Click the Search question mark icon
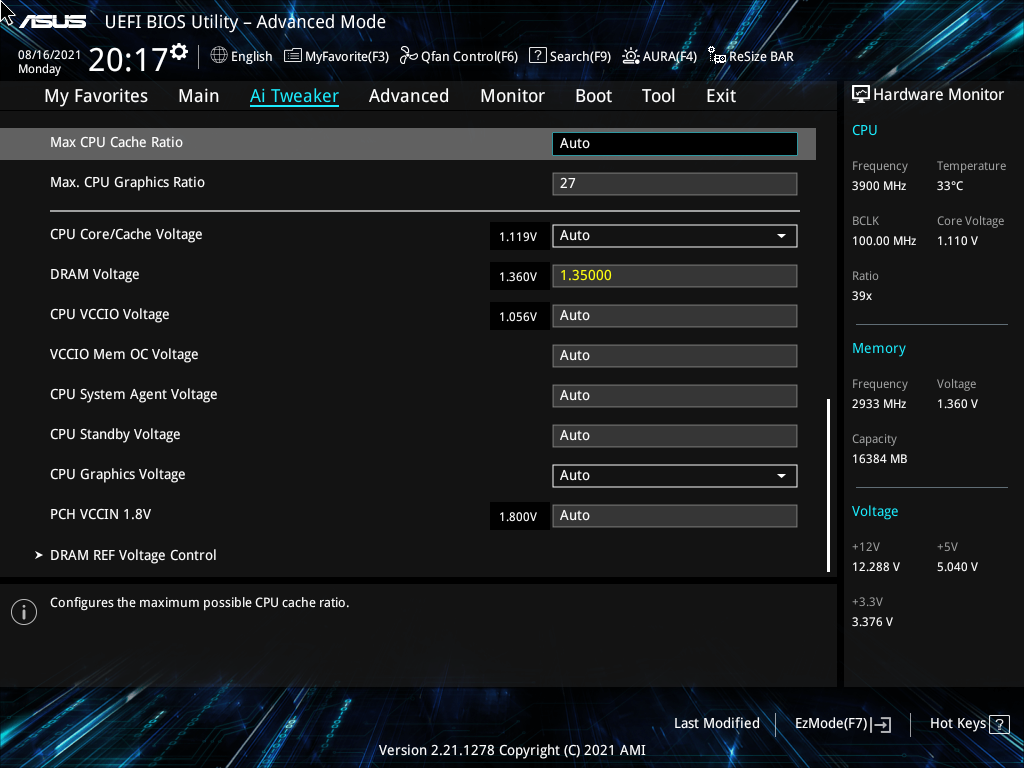The width and height of the screenshot is (1024, 768). tap(537, 56)
